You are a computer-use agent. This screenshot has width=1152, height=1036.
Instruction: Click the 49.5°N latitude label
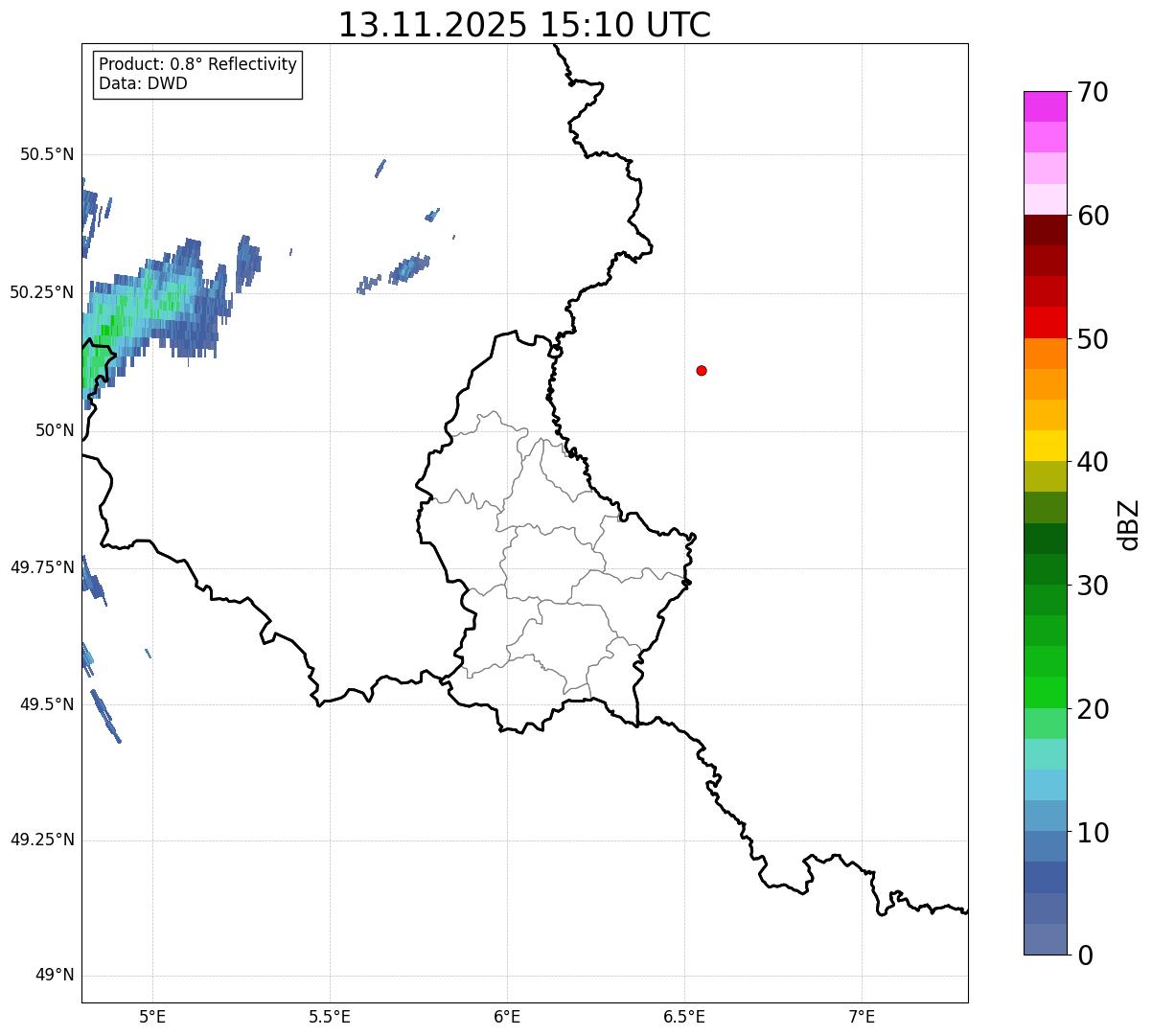[48, 704]
